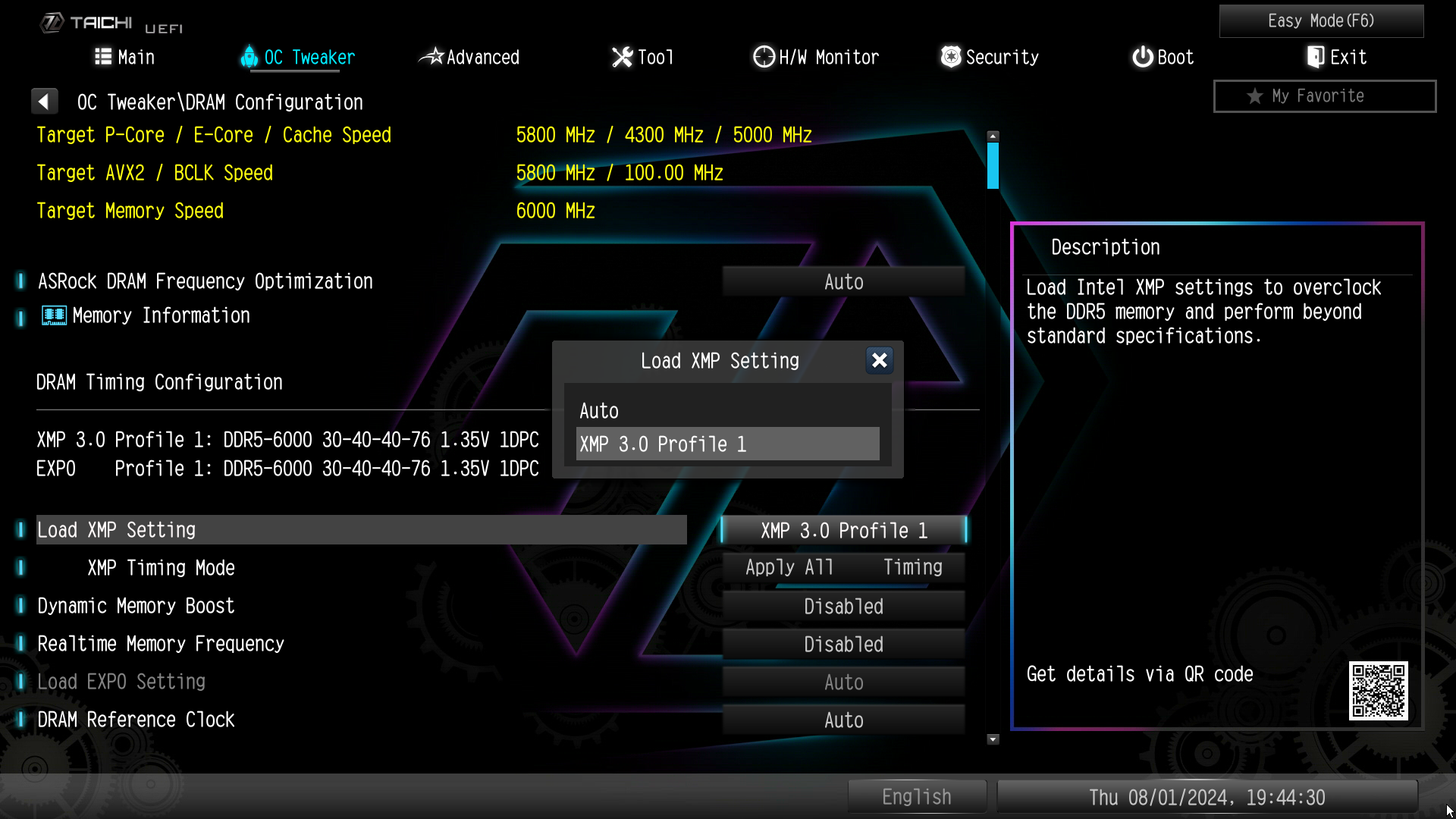The image size is (1456, 819).
Task: Click the H/W Monitor gauge icon
Action: [764, 57]
